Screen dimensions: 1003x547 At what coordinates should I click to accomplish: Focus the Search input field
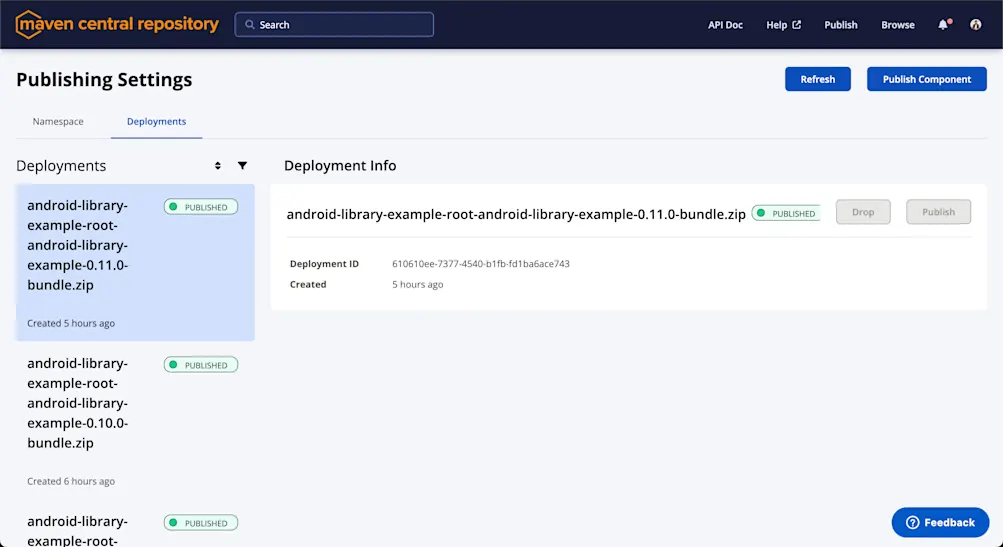(x=334, y=25)
